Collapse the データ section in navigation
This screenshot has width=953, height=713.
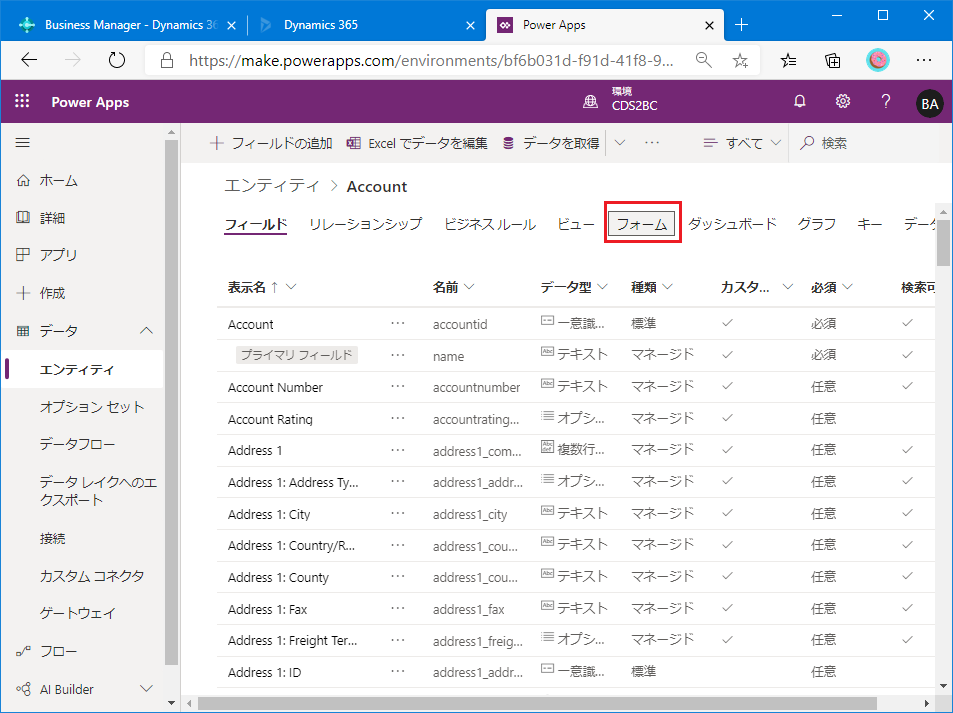click(x=146, y=331)
